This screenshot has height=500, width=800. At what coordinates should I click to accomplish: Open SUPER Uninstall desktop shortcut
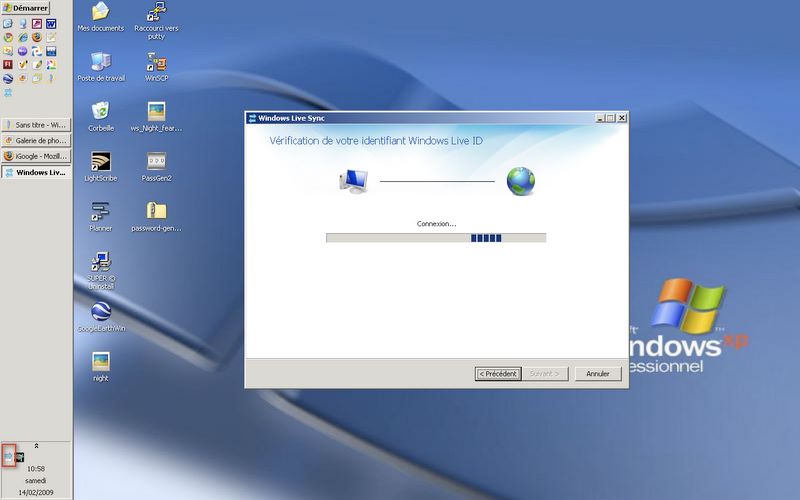[101, 271]
